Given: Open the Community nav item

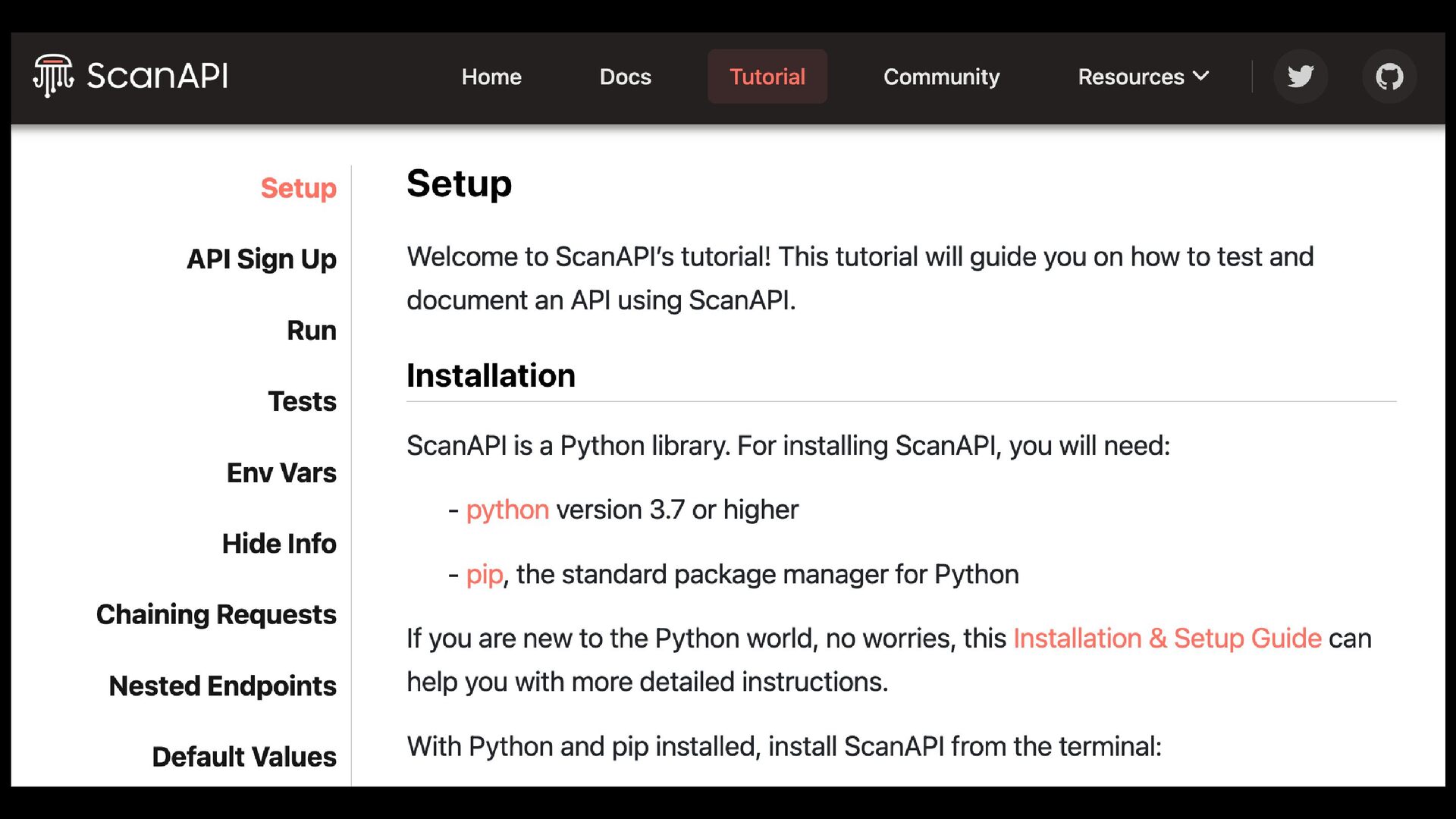Looking at the screenshot, I should pyautogui.click(x=941, y=77).
